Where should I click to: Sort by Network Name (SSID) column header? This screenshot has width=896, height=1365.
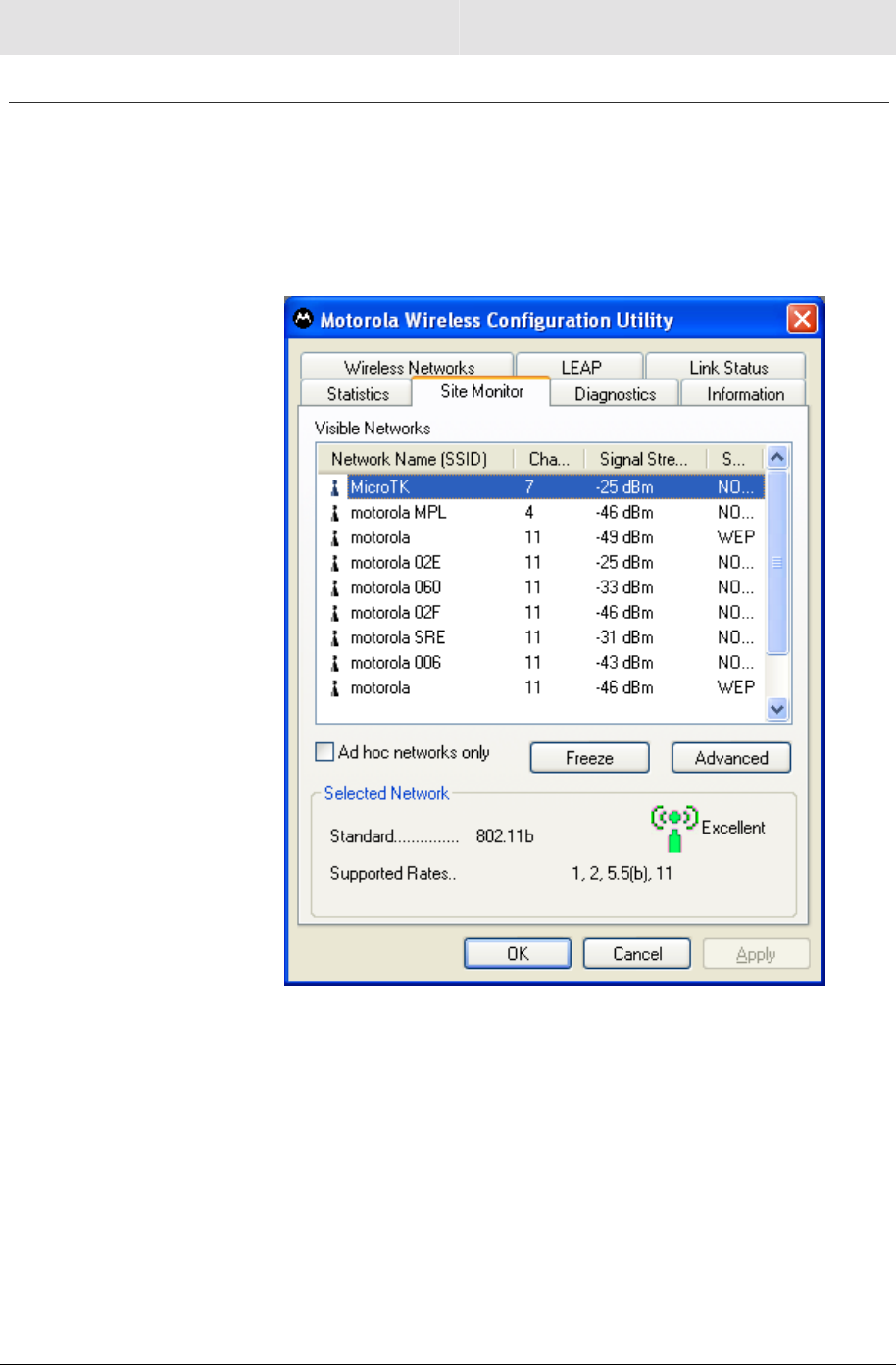click(416, 459)
